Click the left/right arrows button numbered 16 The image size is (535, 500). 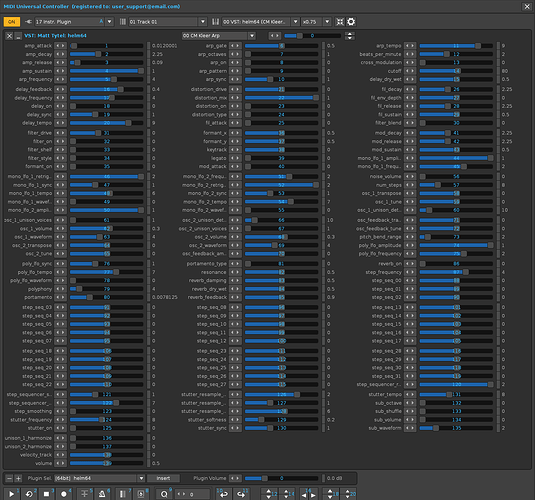click(308, 494)
